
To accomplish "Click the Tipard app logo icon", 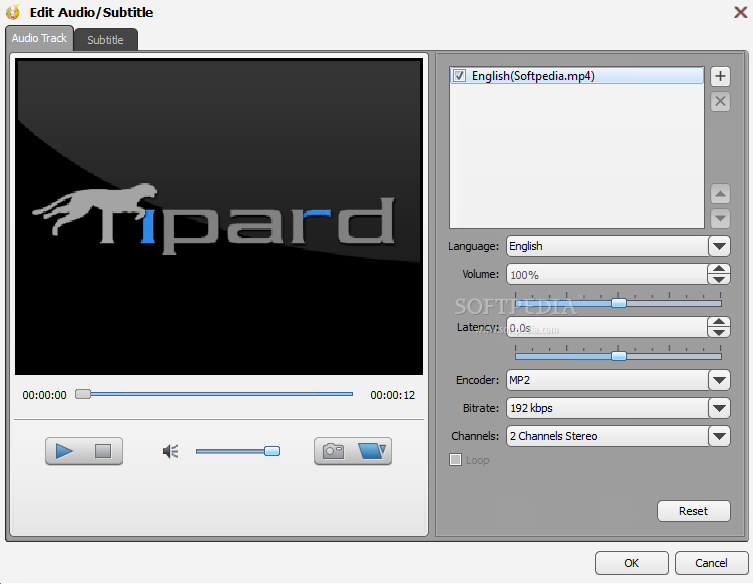I will point(13,12).
